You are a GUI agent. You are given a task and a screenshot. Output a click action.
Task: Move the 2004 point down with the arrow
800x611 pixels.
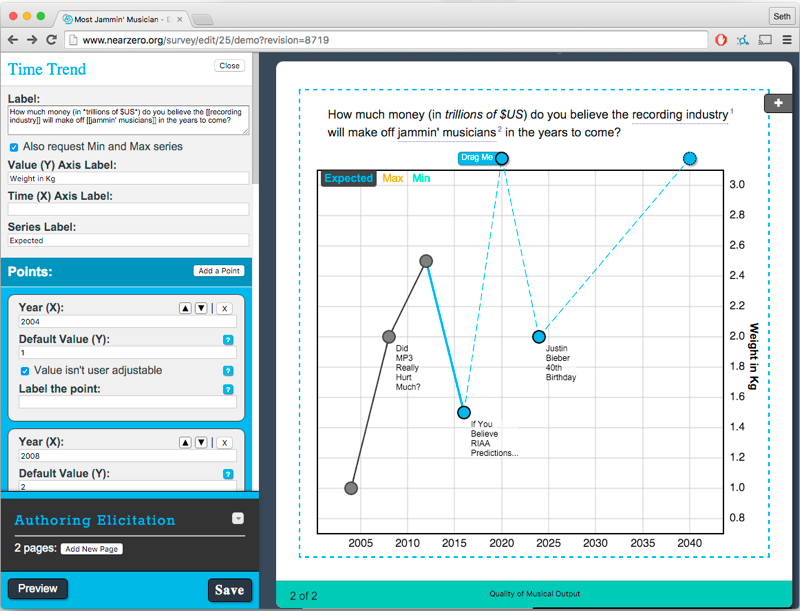pos(199,307)
